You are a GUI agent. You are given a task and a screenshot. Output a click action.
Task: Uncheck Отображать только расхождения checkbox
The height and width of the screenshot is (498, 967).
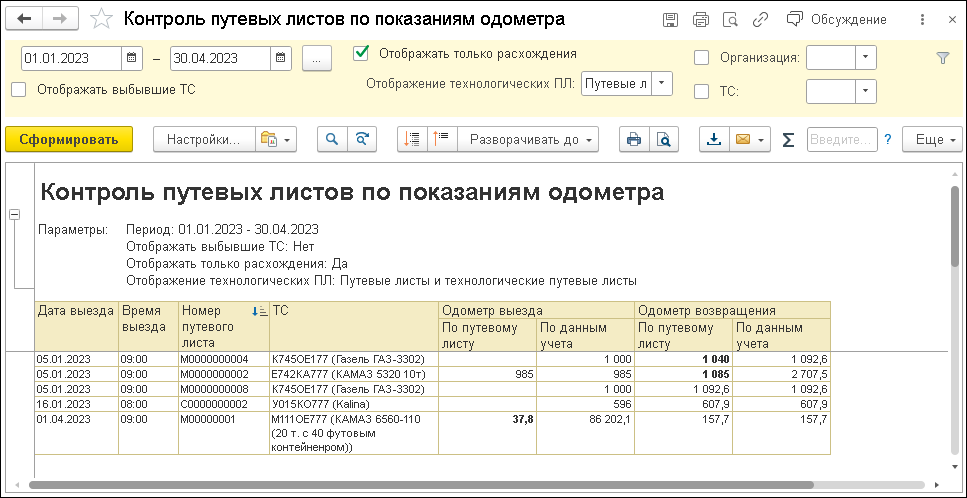[x=361, y=54]
